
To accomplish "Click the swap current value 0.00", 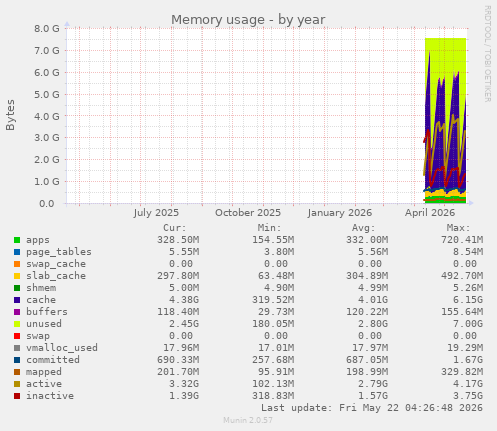I will (x=181, y=336).
